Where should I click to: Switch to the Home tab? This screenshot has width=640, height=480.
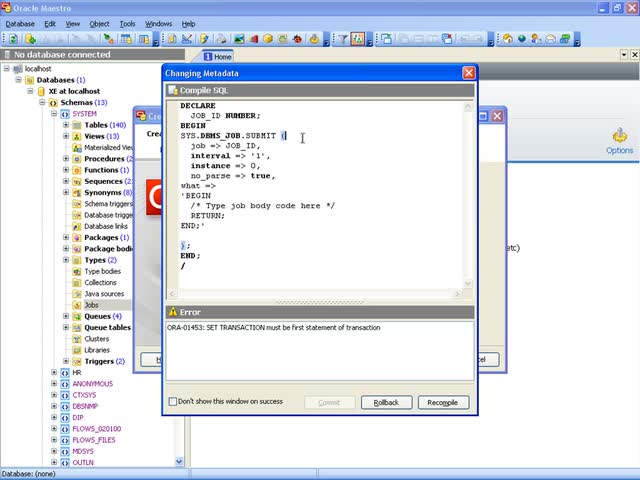tap(218, 56)
